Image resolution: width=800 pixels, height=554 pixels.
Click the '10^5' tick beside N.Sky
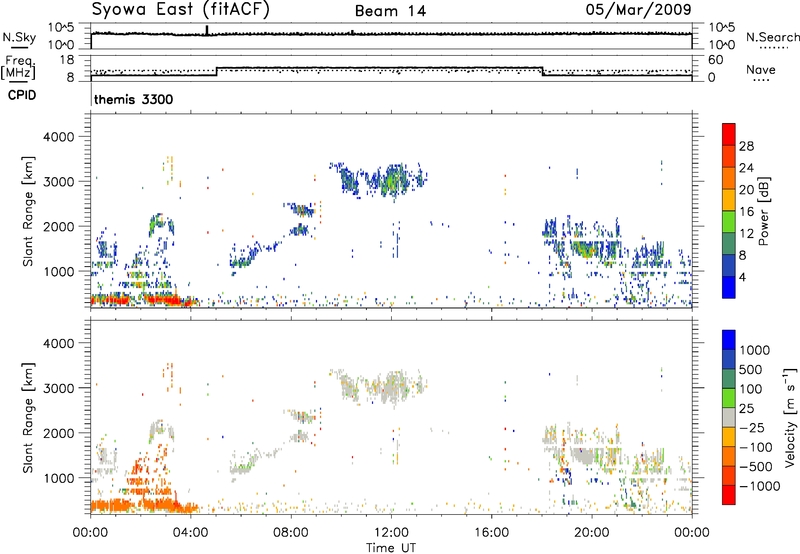pyautogui.click(x=61, y=28)
